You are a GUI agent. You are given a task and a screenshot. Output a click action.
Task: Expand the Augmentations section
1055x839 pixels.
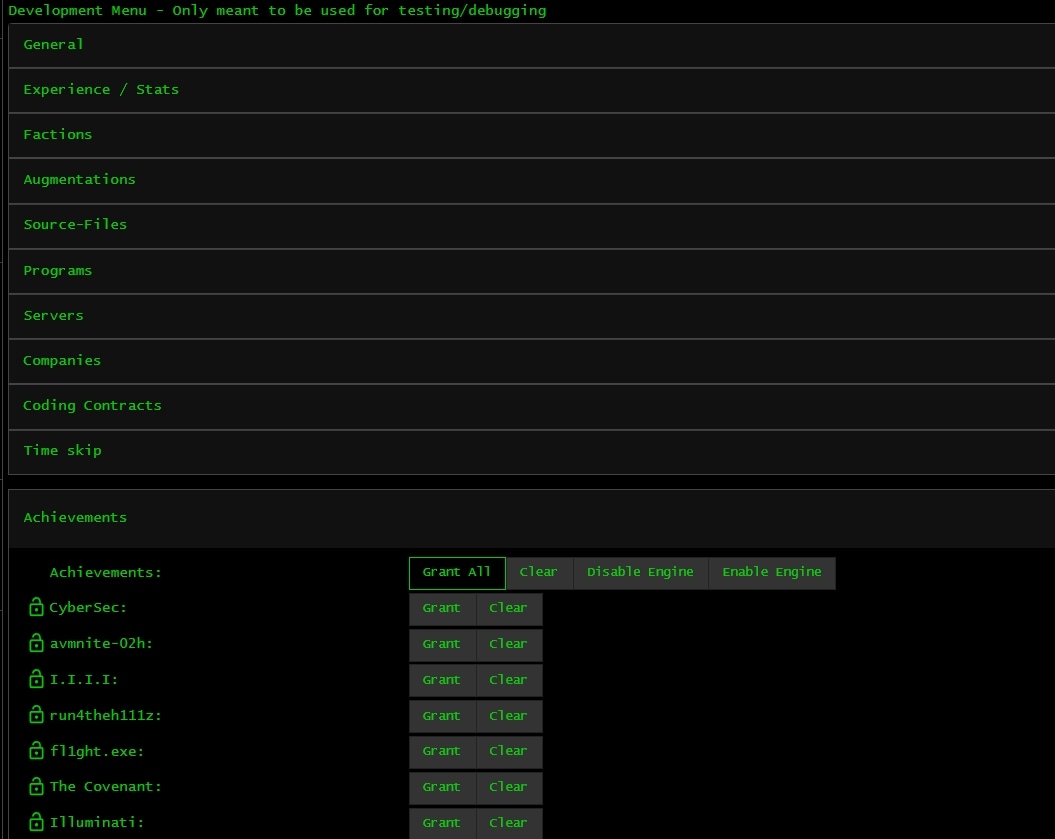(x=532, y=180)
